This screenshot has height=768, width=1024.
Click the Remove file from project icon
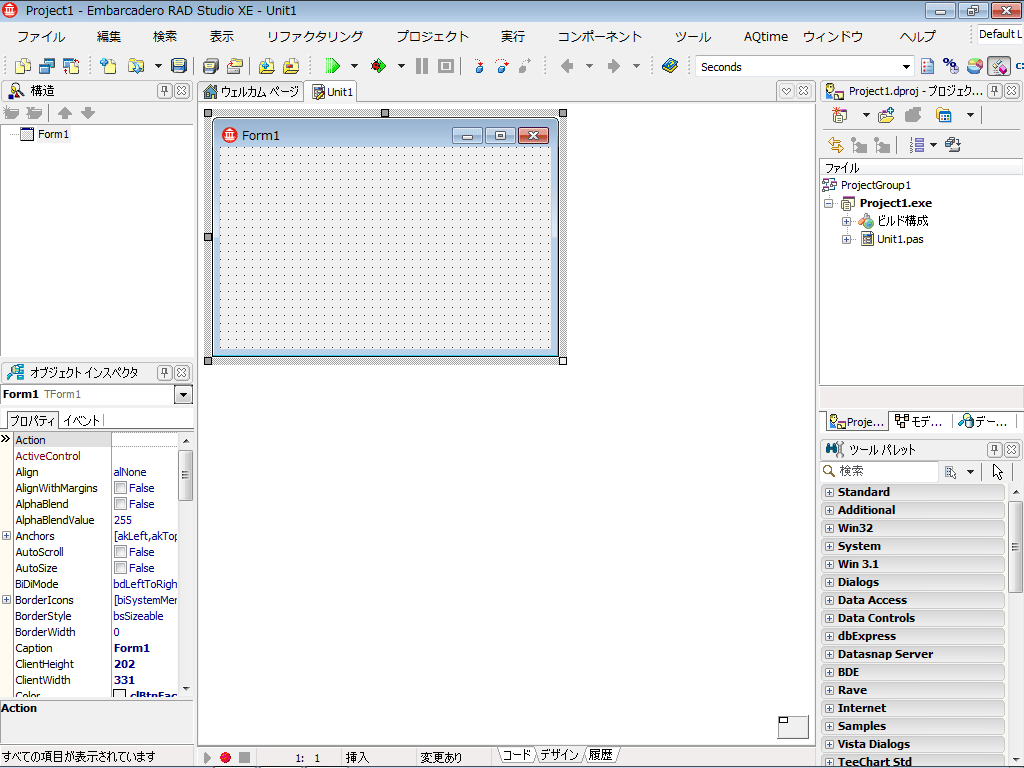pos(291,66)
